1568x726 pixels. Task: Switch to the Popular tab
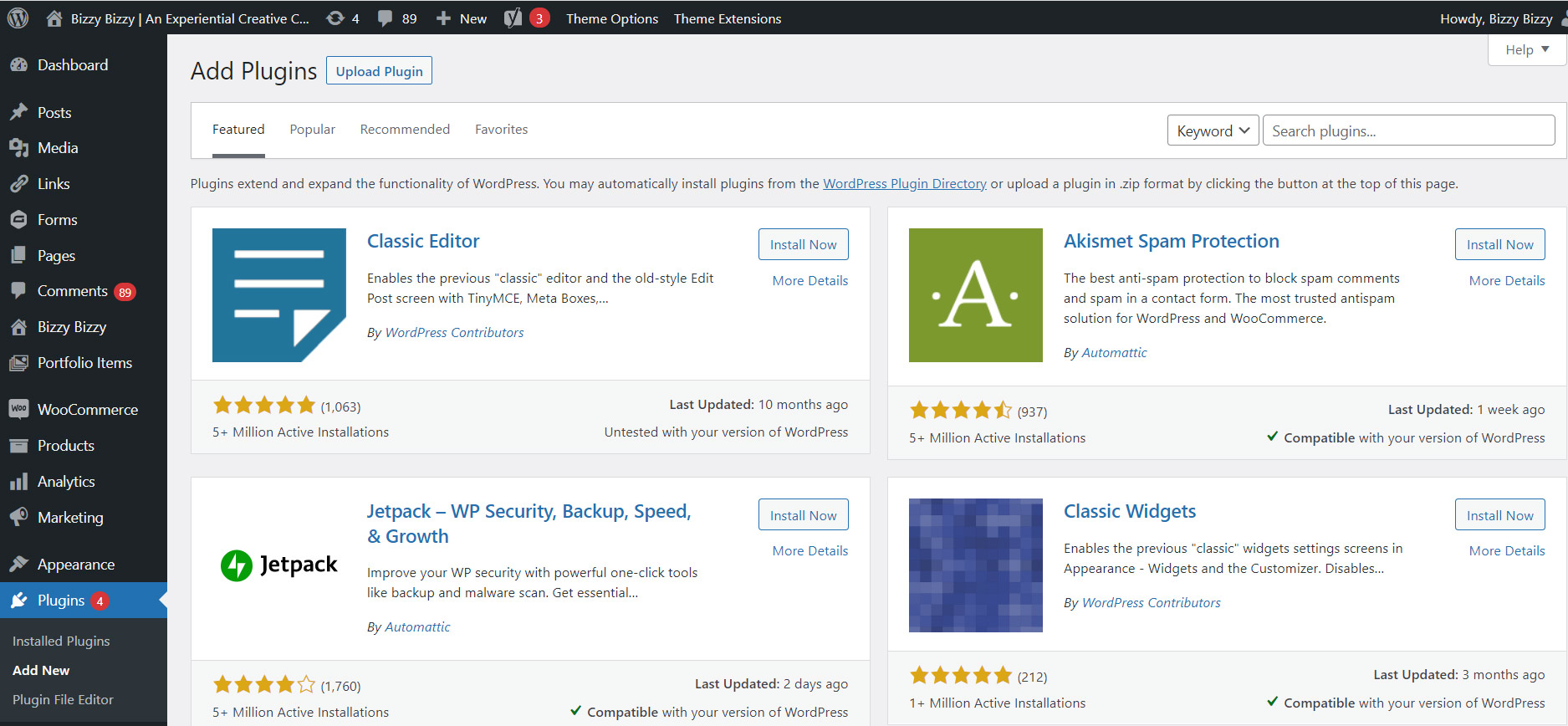click(x=313, y=130)
